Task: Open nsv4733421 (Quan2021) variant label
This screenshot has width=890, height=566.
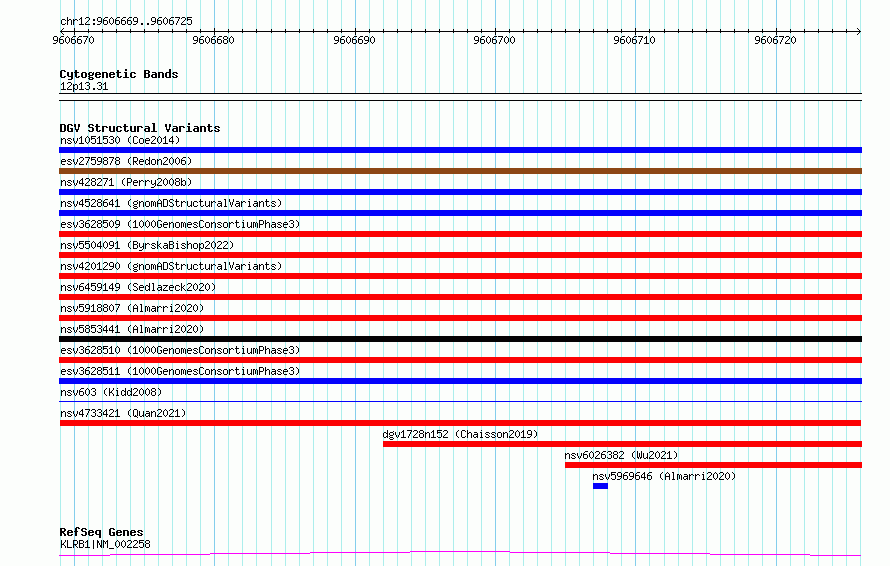Action: tap(123, 413)
